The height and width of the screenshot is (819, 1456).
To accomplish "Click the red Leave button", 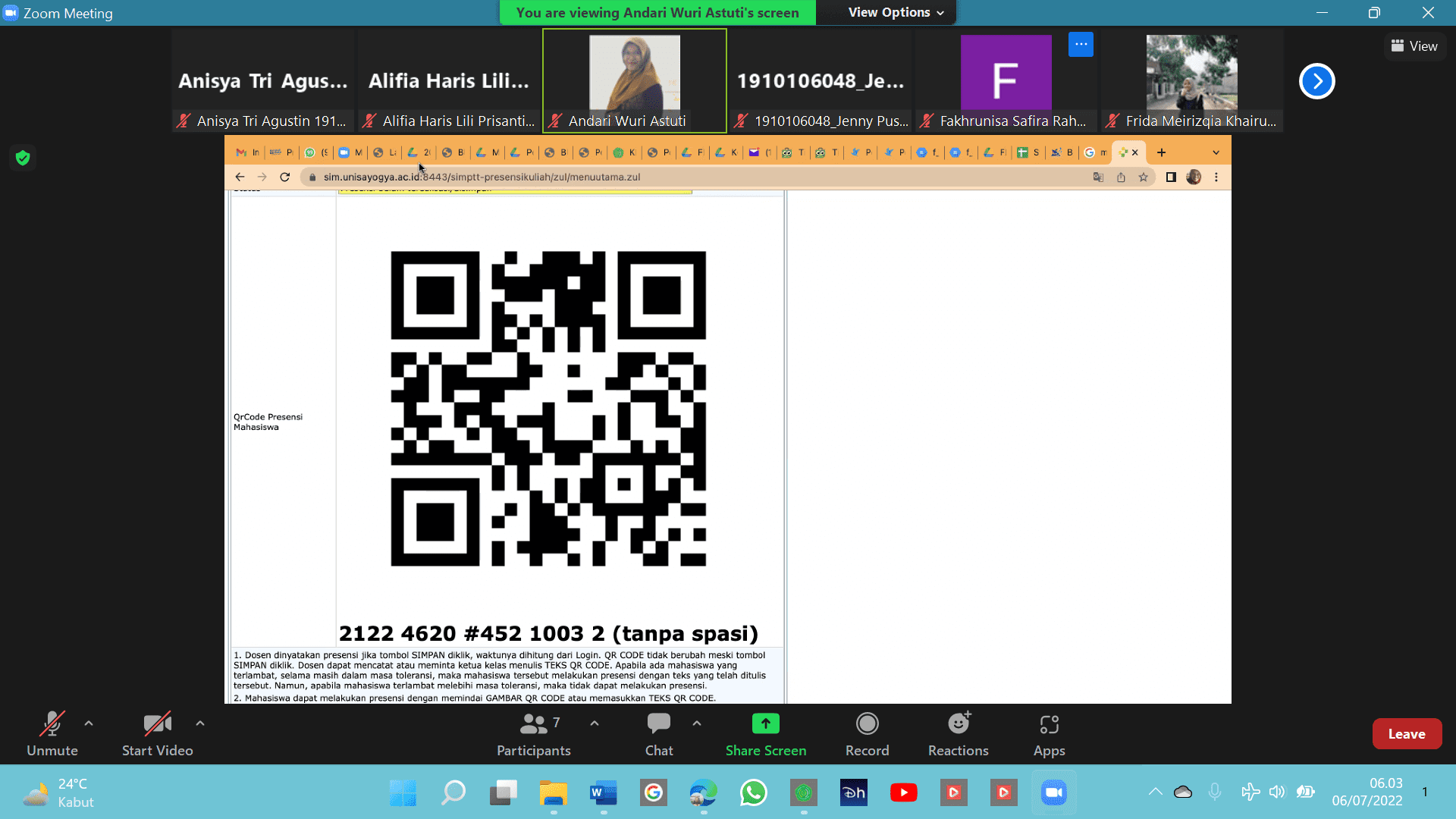I will (1407, 733).
